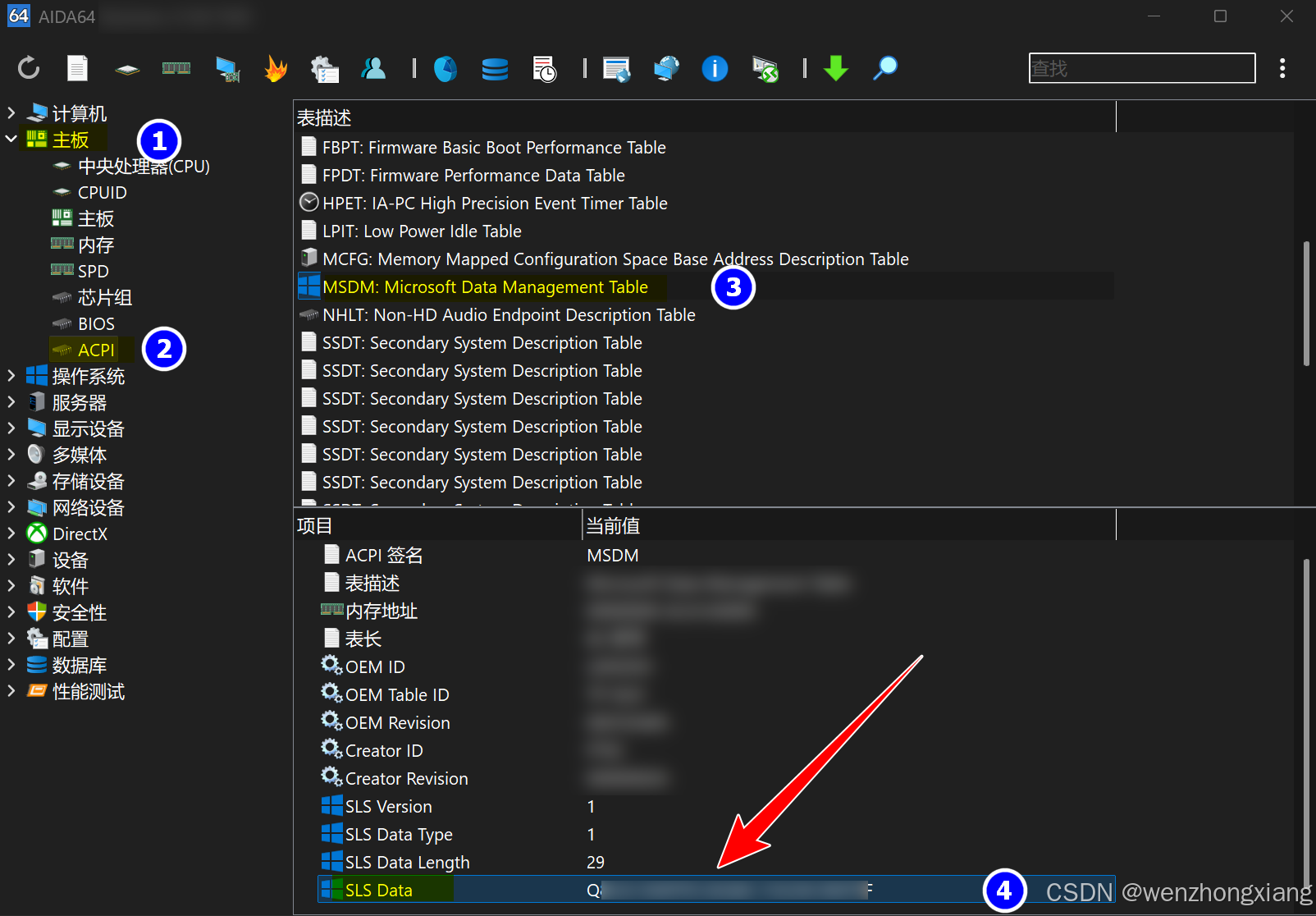Select the SLS Version row
Screen dimensions: 1316x916
point(716,807)
